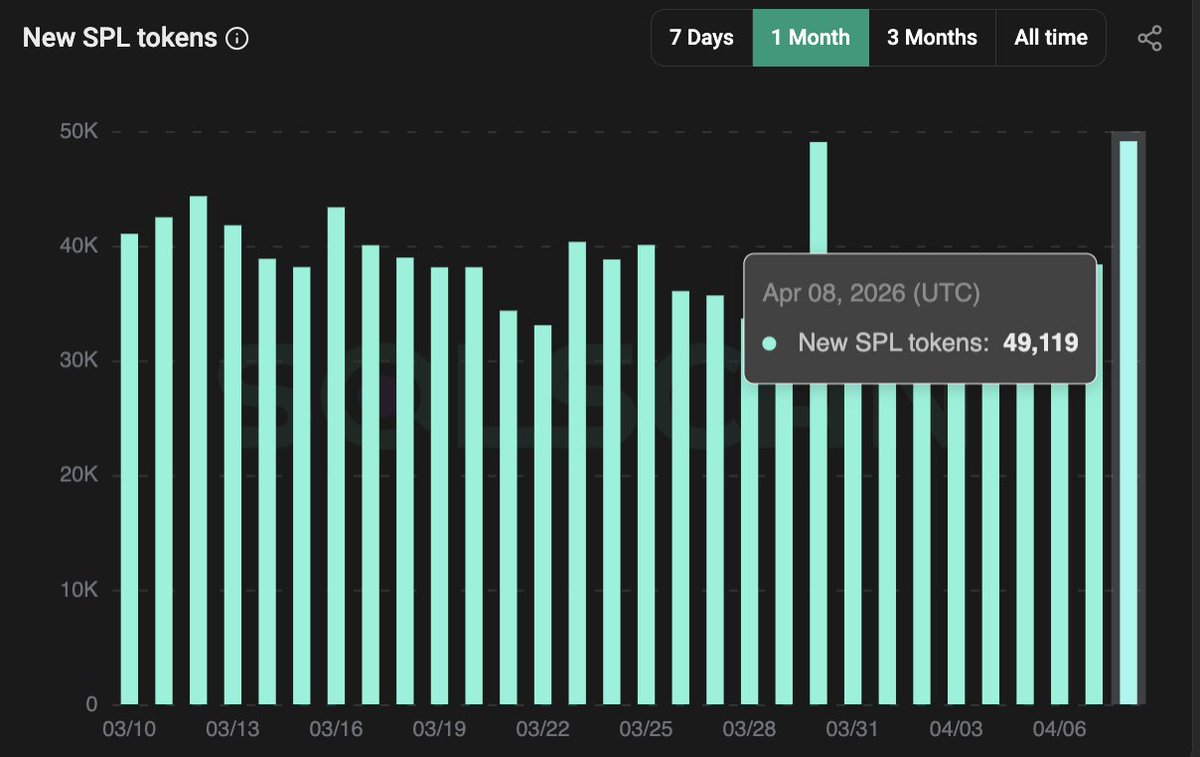Image resolution: width=1200 pixels, height=757 pixels.
Task: Click the teal legend dot in tooltip
Action: pyautogui.click(x=769, y=343)
